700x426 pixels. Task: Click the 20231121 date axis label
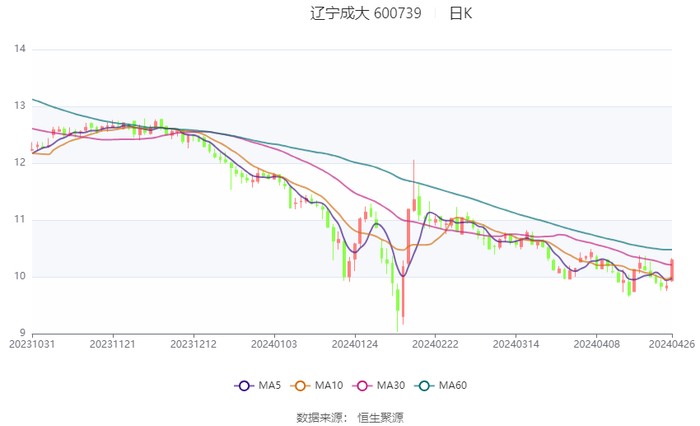click(113, 343)
